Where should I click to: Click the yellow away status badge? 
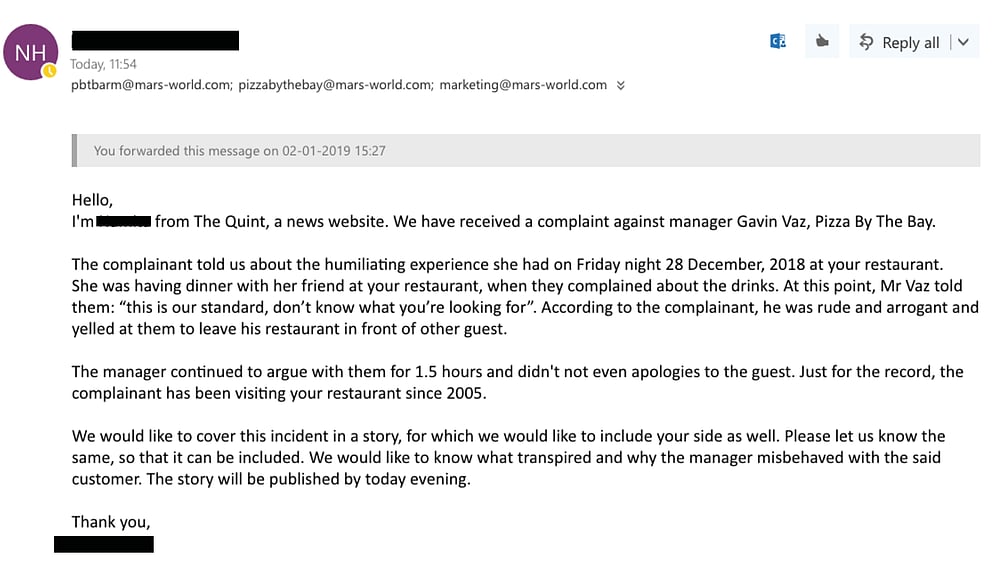(x=49, y=71)
